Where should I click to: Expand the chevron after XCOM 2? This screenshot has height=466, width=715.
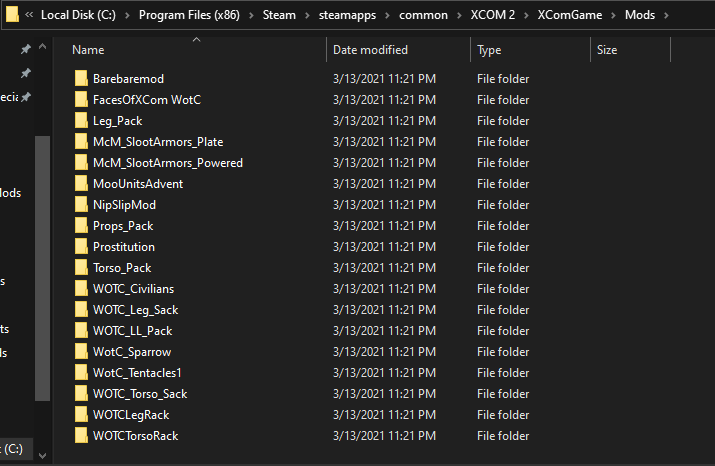[526, 15]
